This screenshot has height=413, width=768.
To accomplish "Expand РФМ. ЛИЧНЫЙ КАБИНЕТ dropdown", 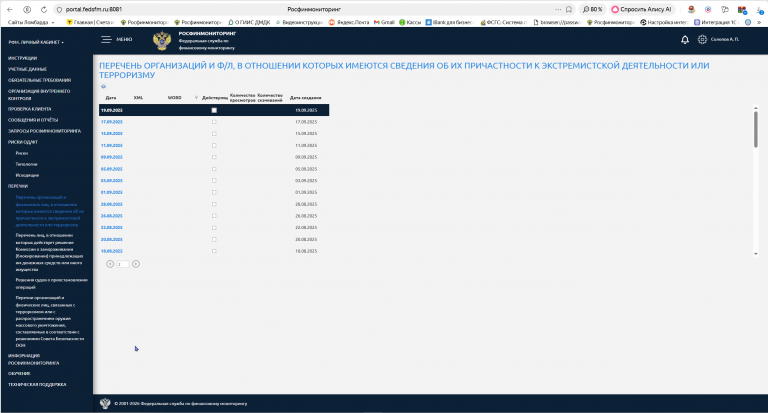I will (x=36, y=42).
